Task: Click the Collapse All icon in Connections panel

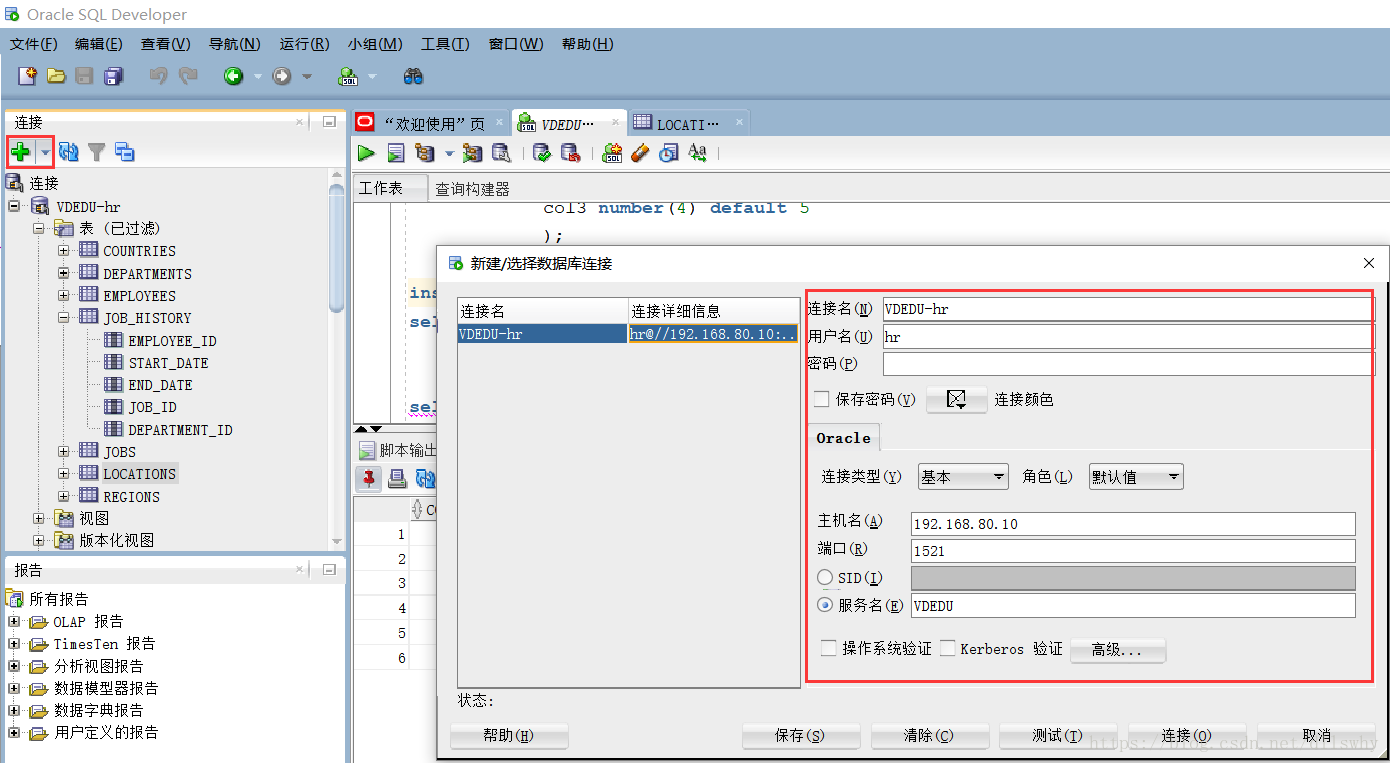Action: tap(125, 152)
